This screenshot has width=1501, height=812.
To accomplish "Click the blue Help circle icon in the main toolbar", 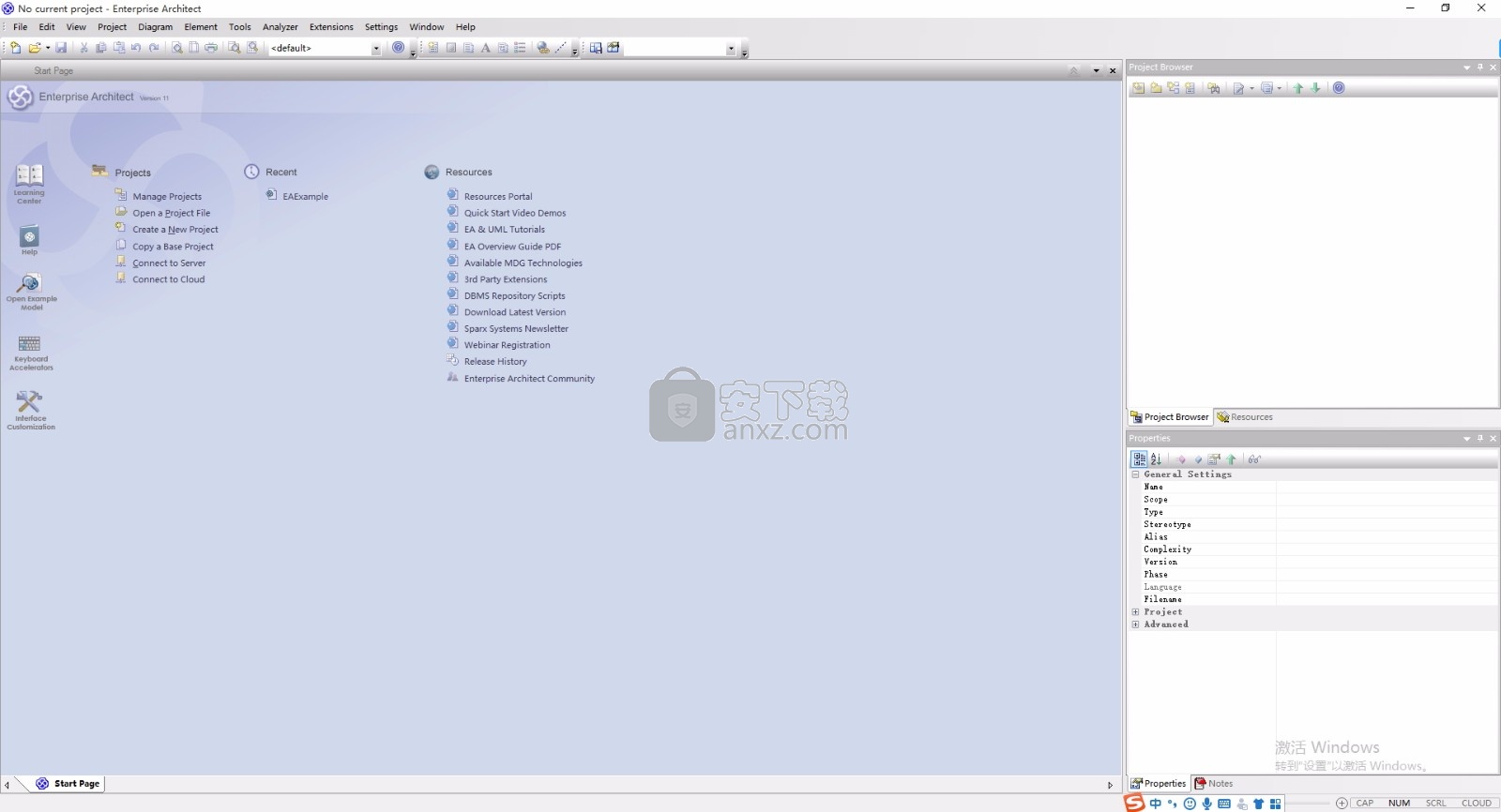I will tap(399, 48).
